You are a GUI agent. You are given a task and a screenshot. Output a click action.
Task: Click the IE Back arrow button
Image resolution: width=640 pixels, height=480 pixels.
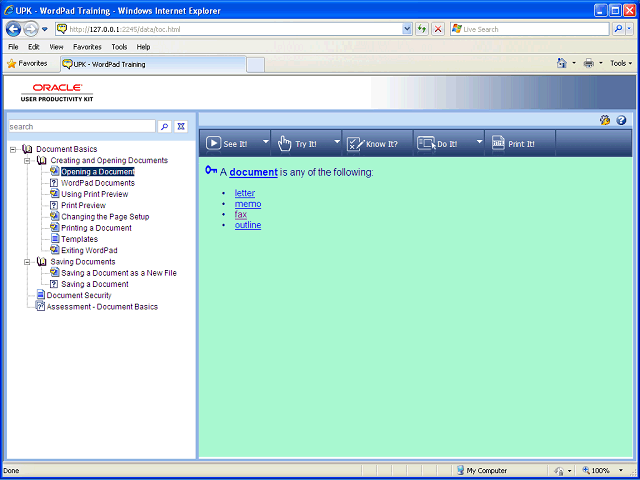pyautogui.click(x=13, y=29)
